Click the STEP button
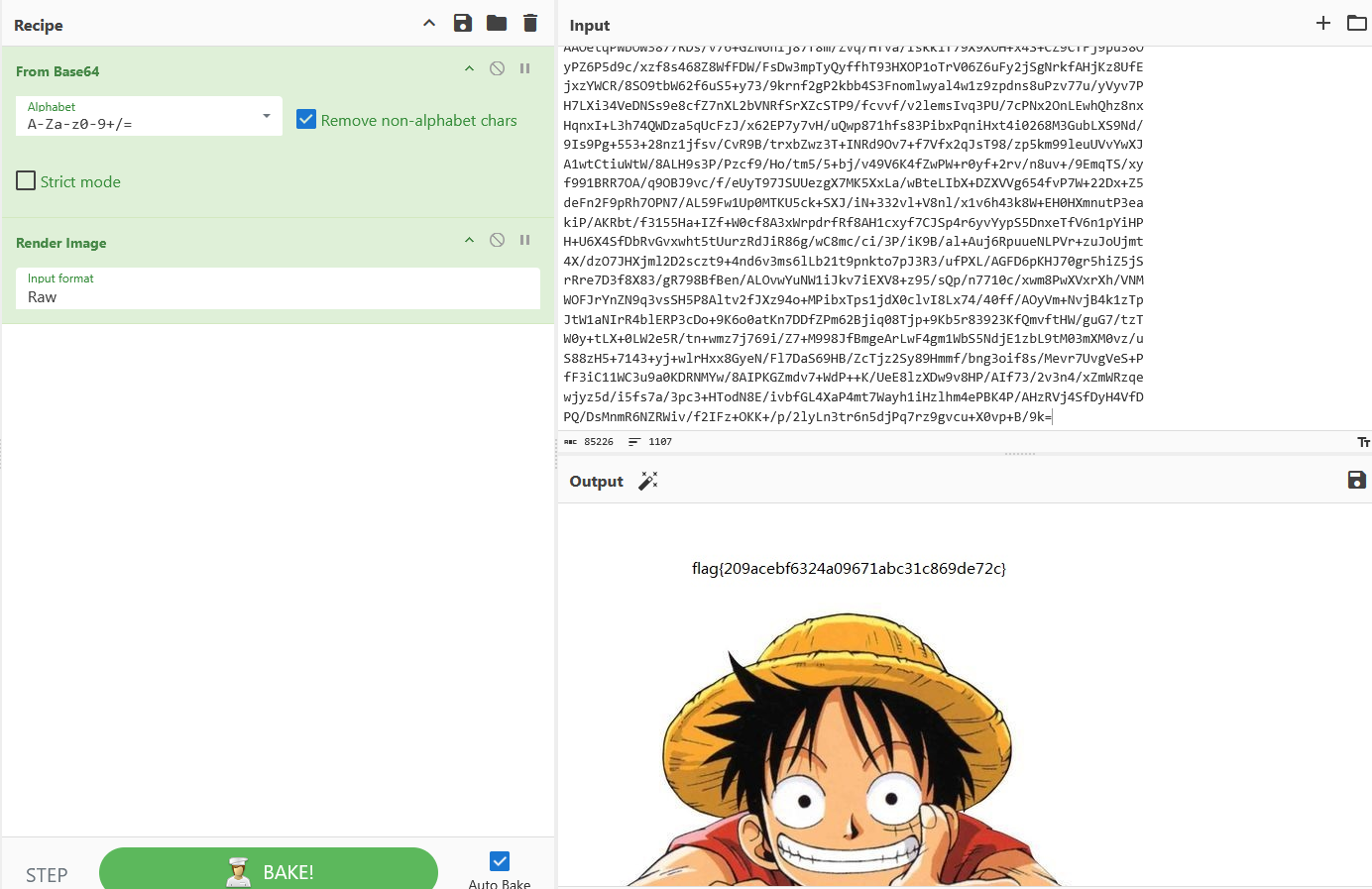 click(x=47, y=875)
